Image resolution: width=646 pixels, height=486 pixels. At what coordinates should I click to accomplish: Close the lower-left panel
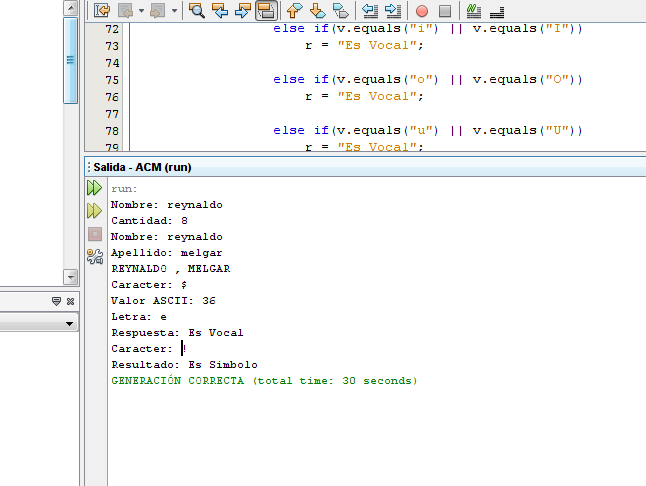(x=70, y=301)
